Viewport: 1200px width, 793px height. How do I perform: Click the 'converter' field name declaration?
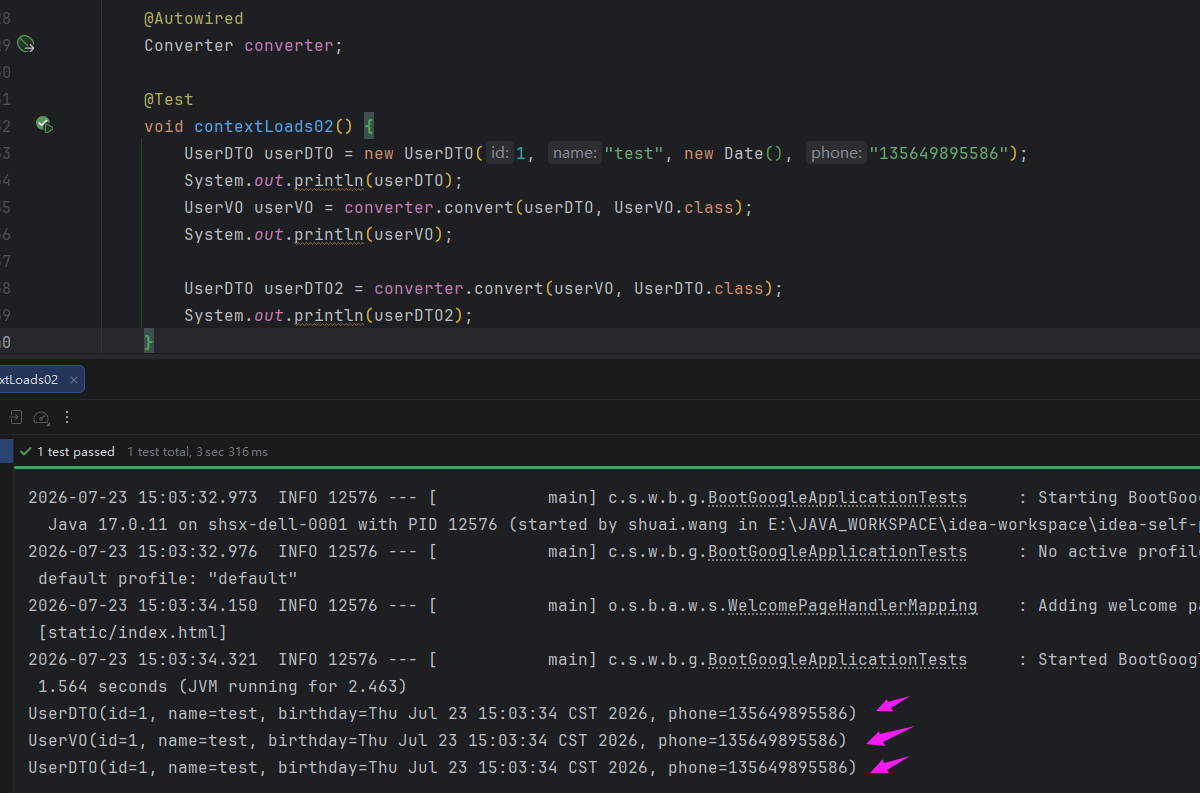pyautogui.click(x=288, y=45)
